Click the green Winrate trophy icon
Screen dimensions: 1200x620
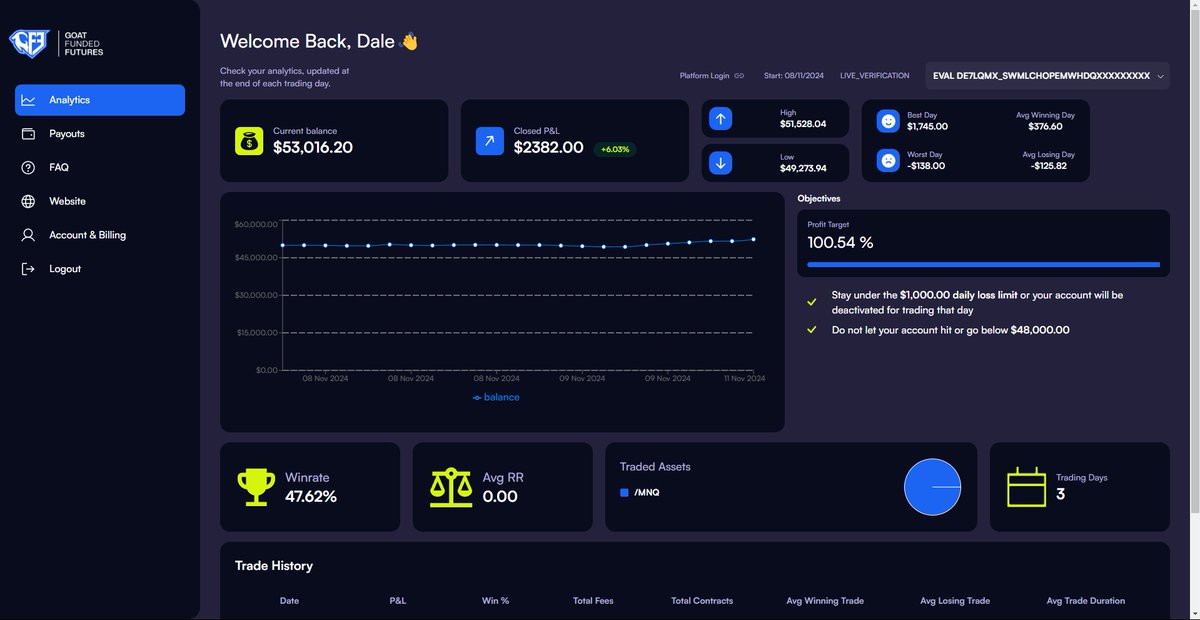(256, 486)
